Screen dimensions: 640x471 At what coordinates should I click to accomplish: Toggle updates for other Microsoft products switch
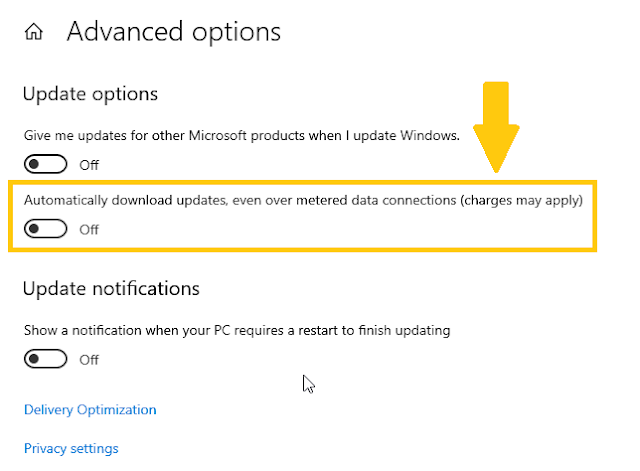pos(45,164)
